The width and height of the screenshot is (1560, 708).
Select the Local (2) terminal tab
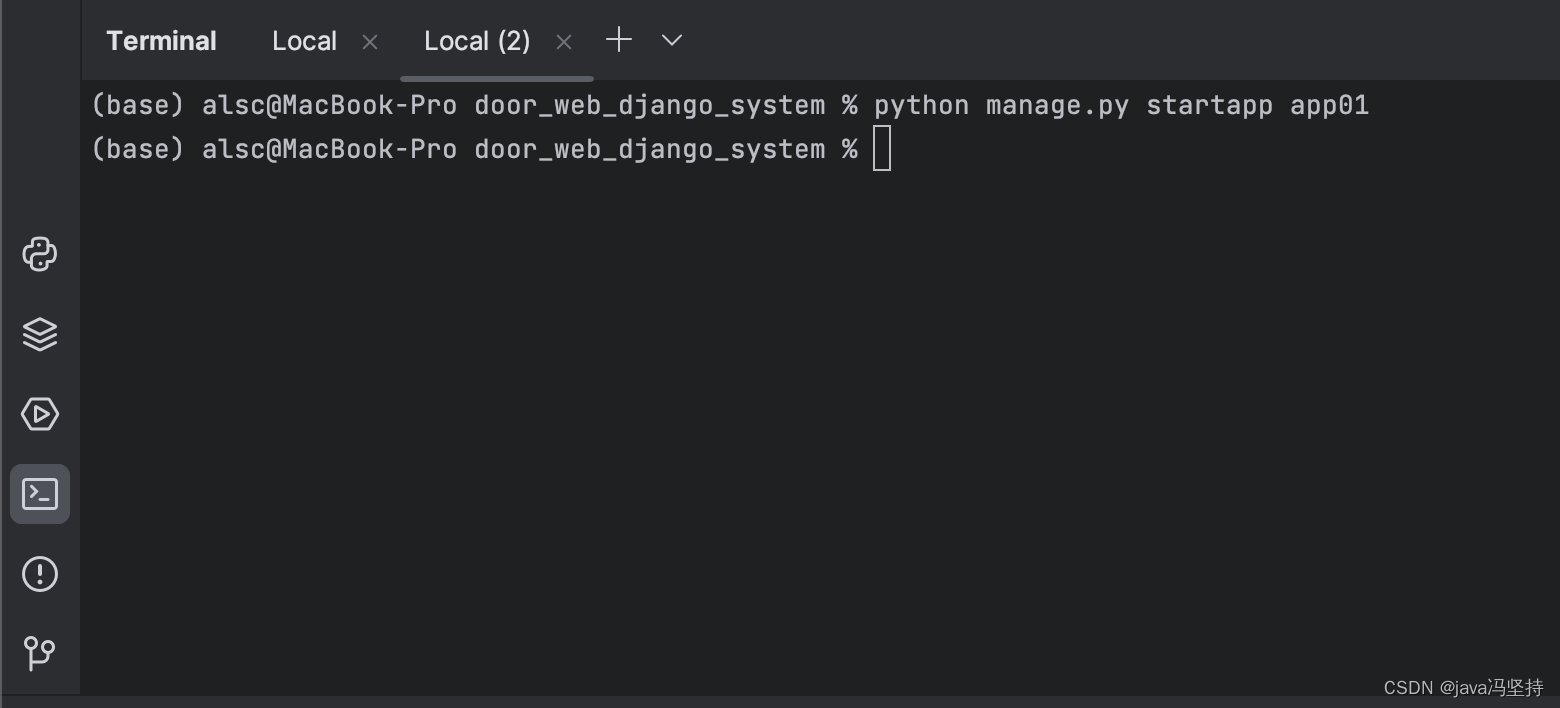[x=476, y=41]
